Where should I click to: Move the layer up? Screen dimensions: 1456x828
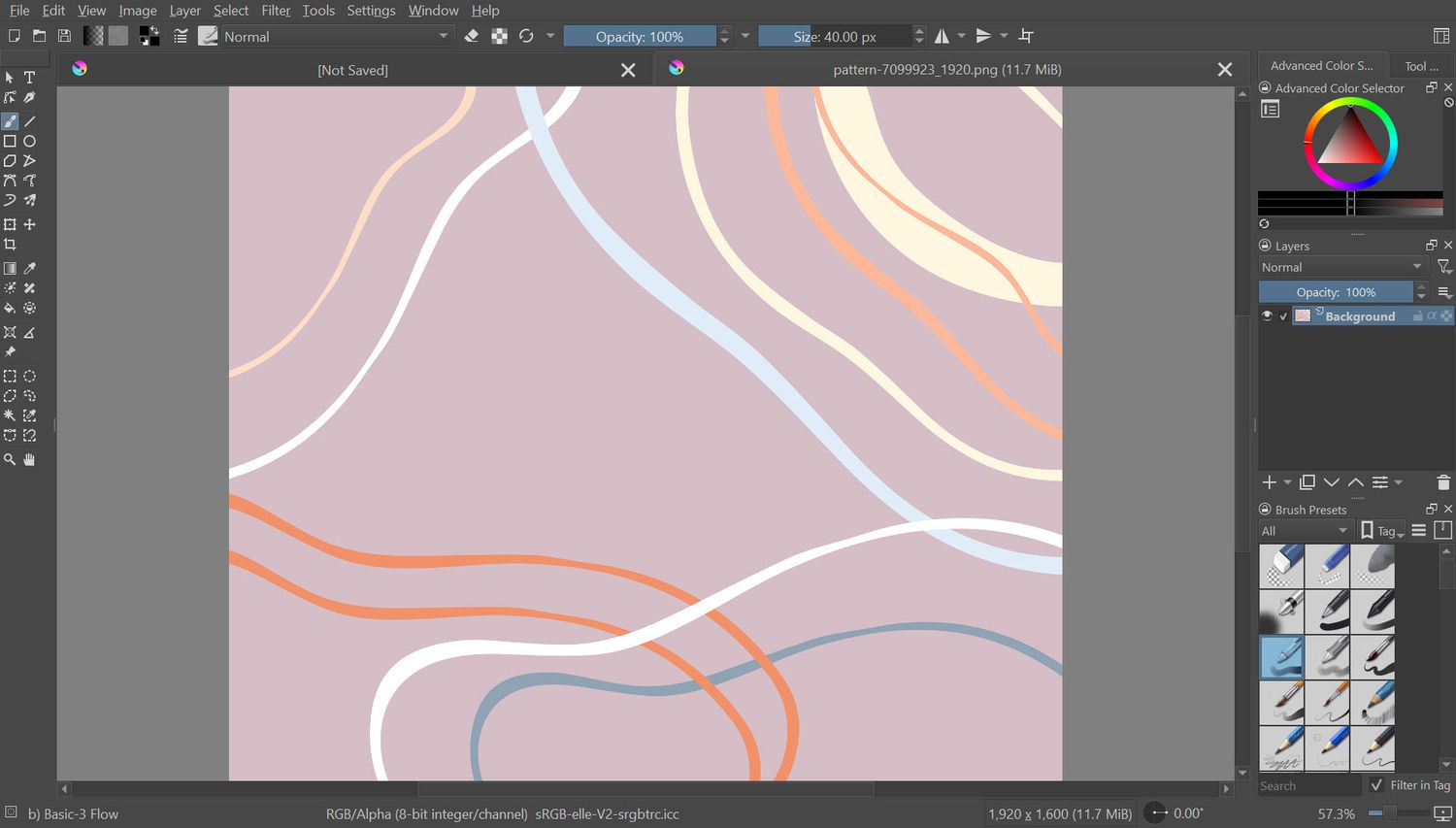1356,482
